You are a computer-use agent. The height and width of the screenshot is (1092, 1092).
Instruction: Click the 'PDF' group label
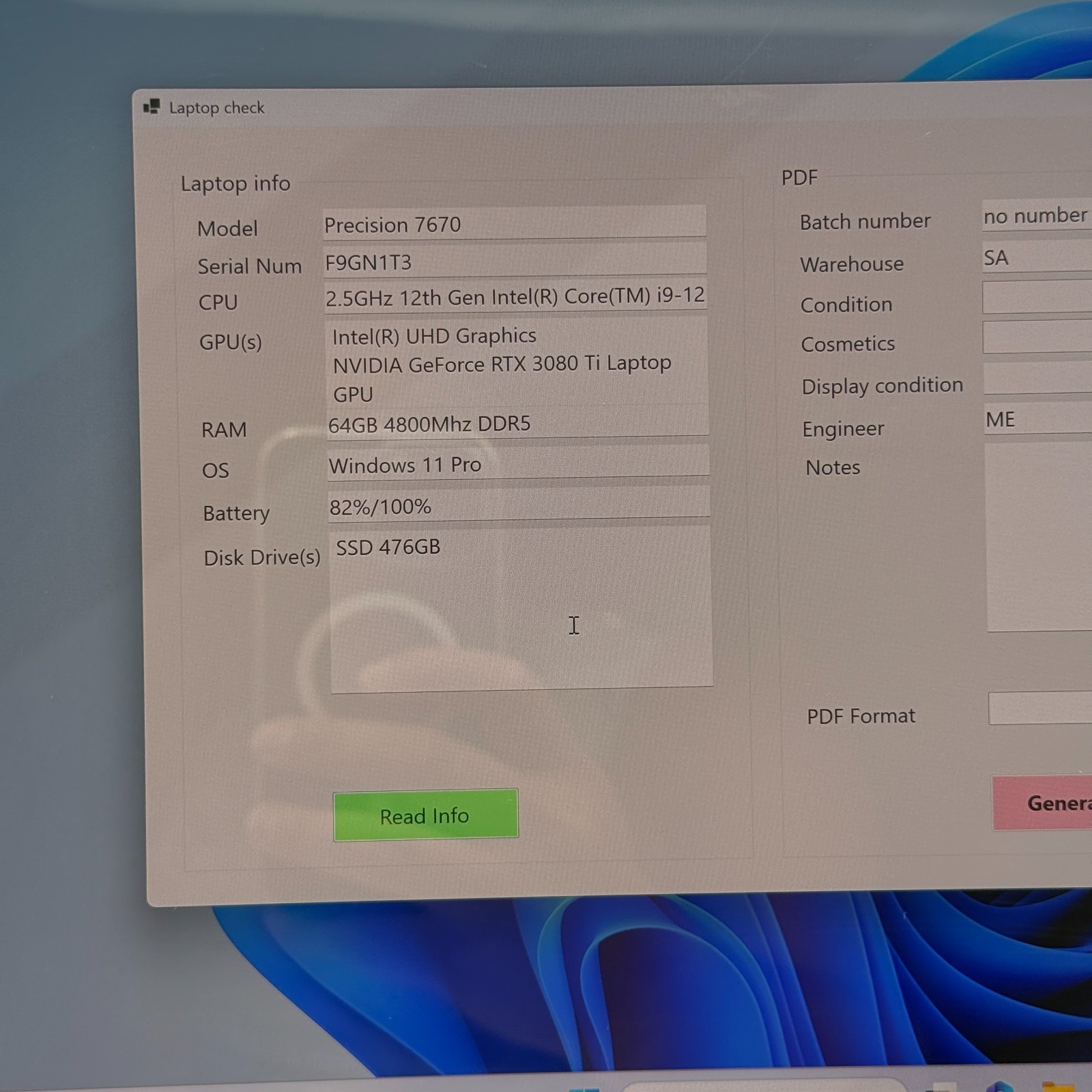pyautogui.click(x=799, y=177)
